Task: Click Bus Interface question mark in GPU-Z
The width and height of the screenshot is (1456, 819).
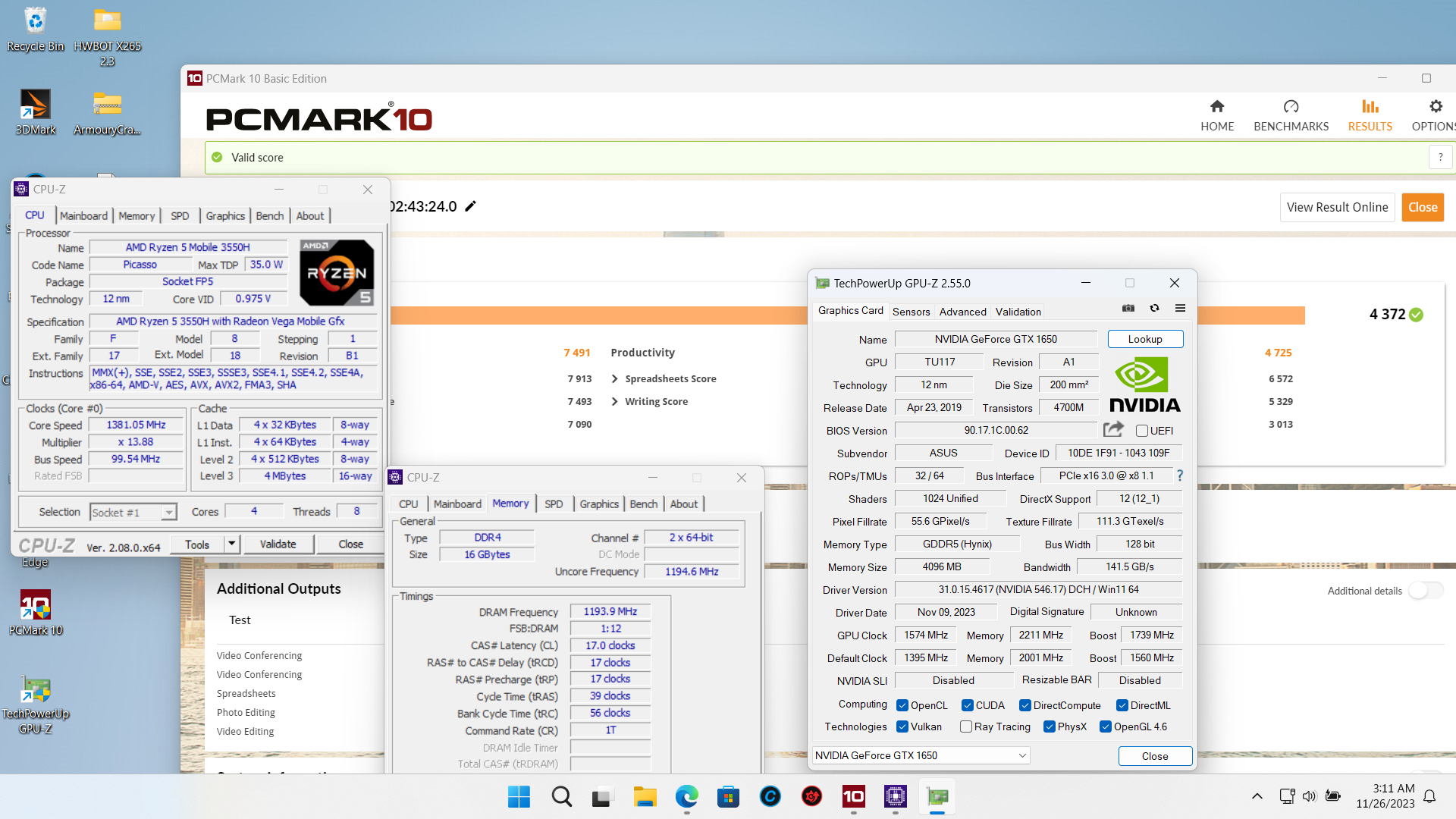Action: (x=1179, y=475)
